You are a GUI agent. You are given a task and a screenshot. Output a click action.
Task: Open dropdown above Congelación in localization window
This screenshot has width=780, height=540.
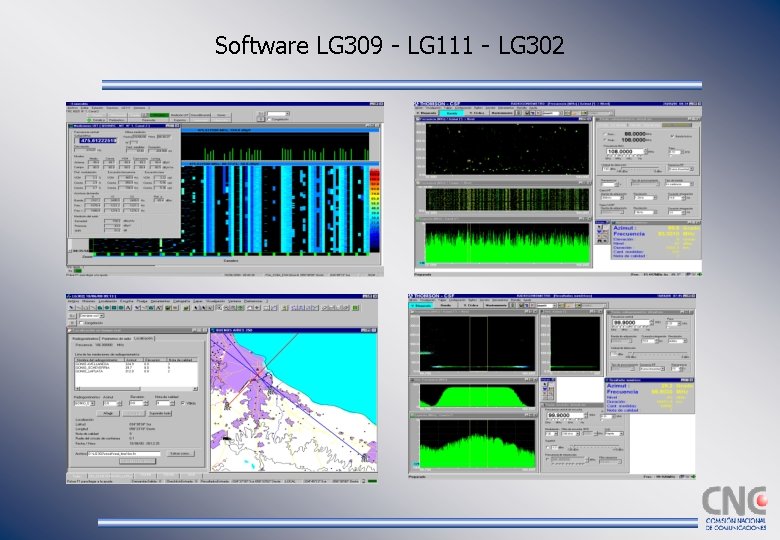(92, 316)
